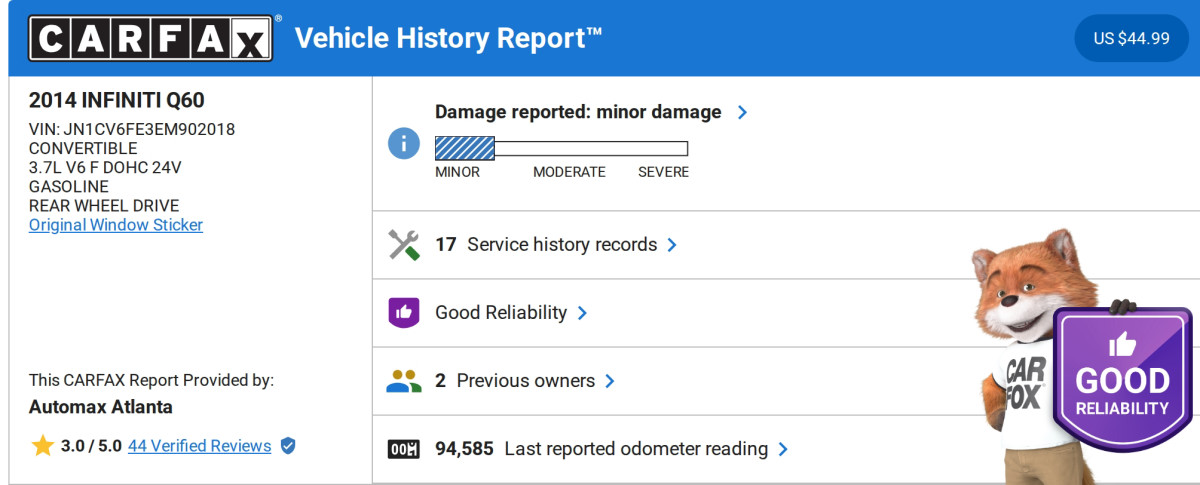The image size is (1200, 485).
Task: Click the CARFAX logo
Action: [150, 38]
